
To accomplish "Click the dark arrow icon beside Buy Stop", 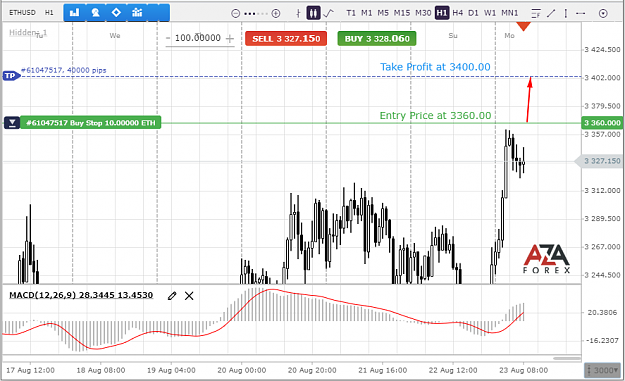I will pyautogui.click(x=12, y=123).
